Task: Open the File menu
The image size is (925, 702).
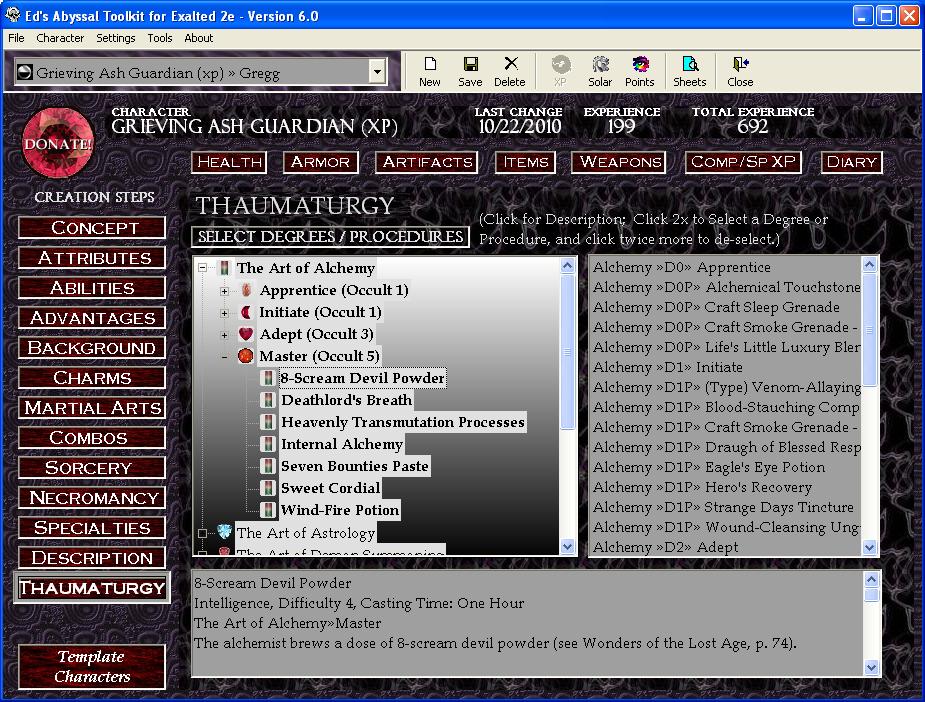Action: pyautogui.click(x=16, y=38)
